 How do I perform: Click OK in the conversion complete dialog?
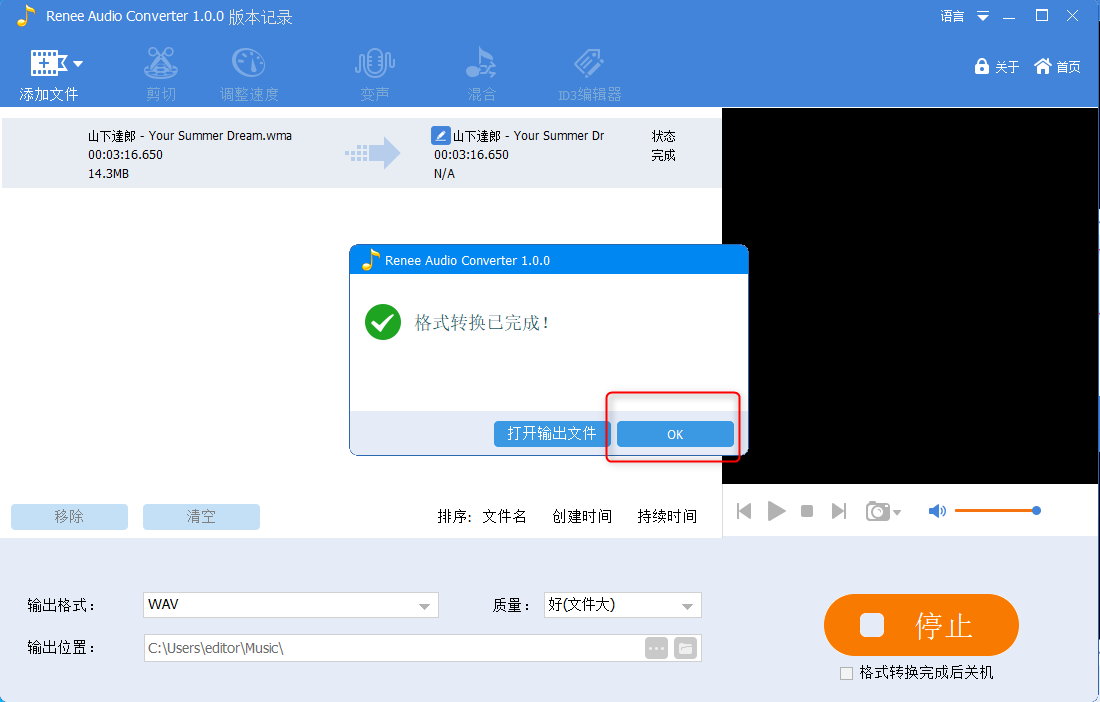[x=675, y=434]
